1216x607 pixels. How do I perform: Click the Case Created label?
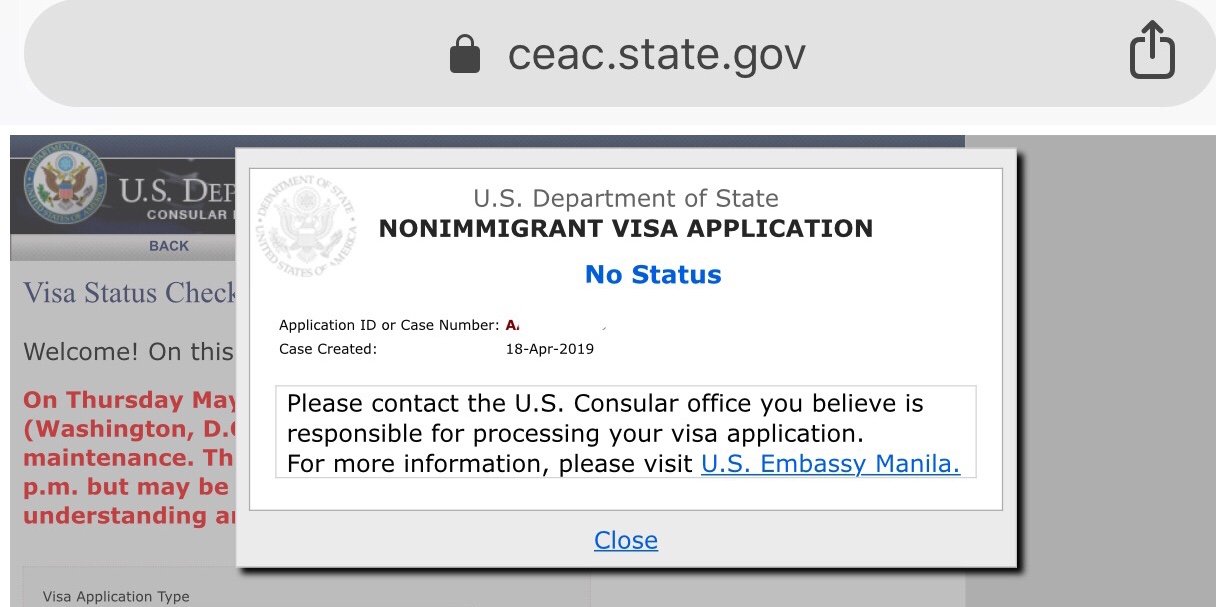pyautogui.click(x=328, y=349)
